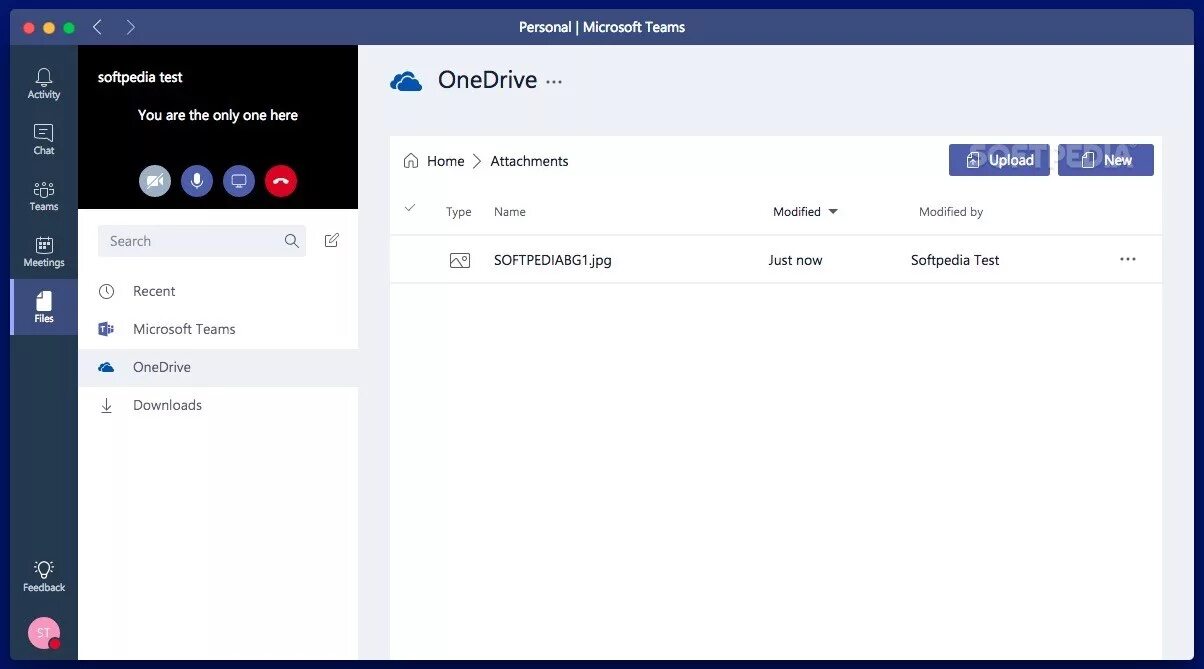The height and width of the screenshot is (669, 1204).
Task: Click the Upload button
Action: point(999,160)
